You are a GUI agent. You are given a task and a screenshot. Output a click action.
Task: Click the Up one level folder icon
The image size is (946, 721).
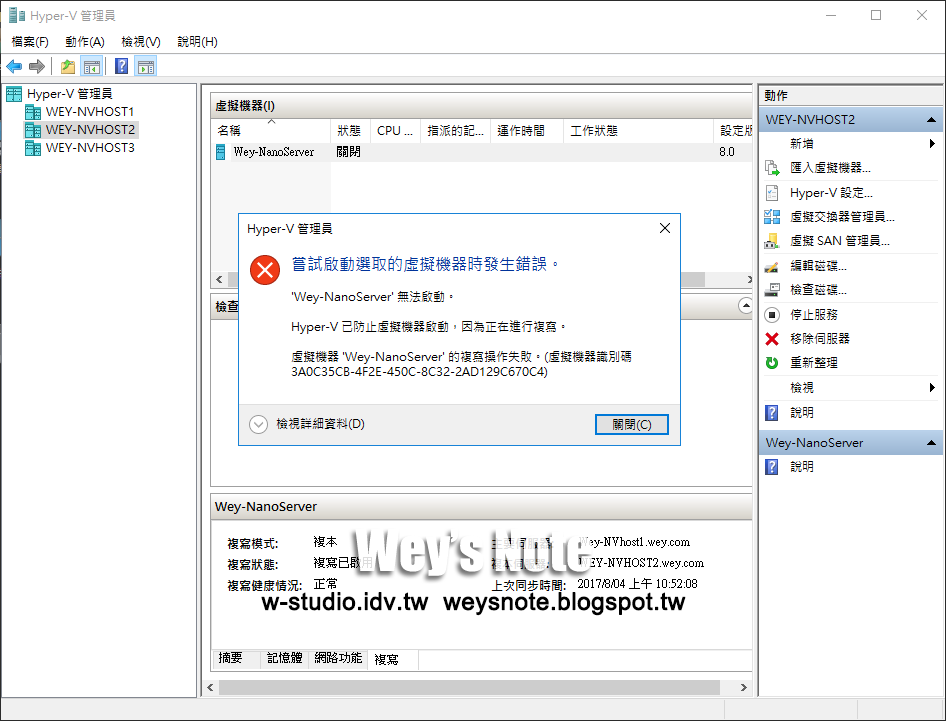[68, 66]
